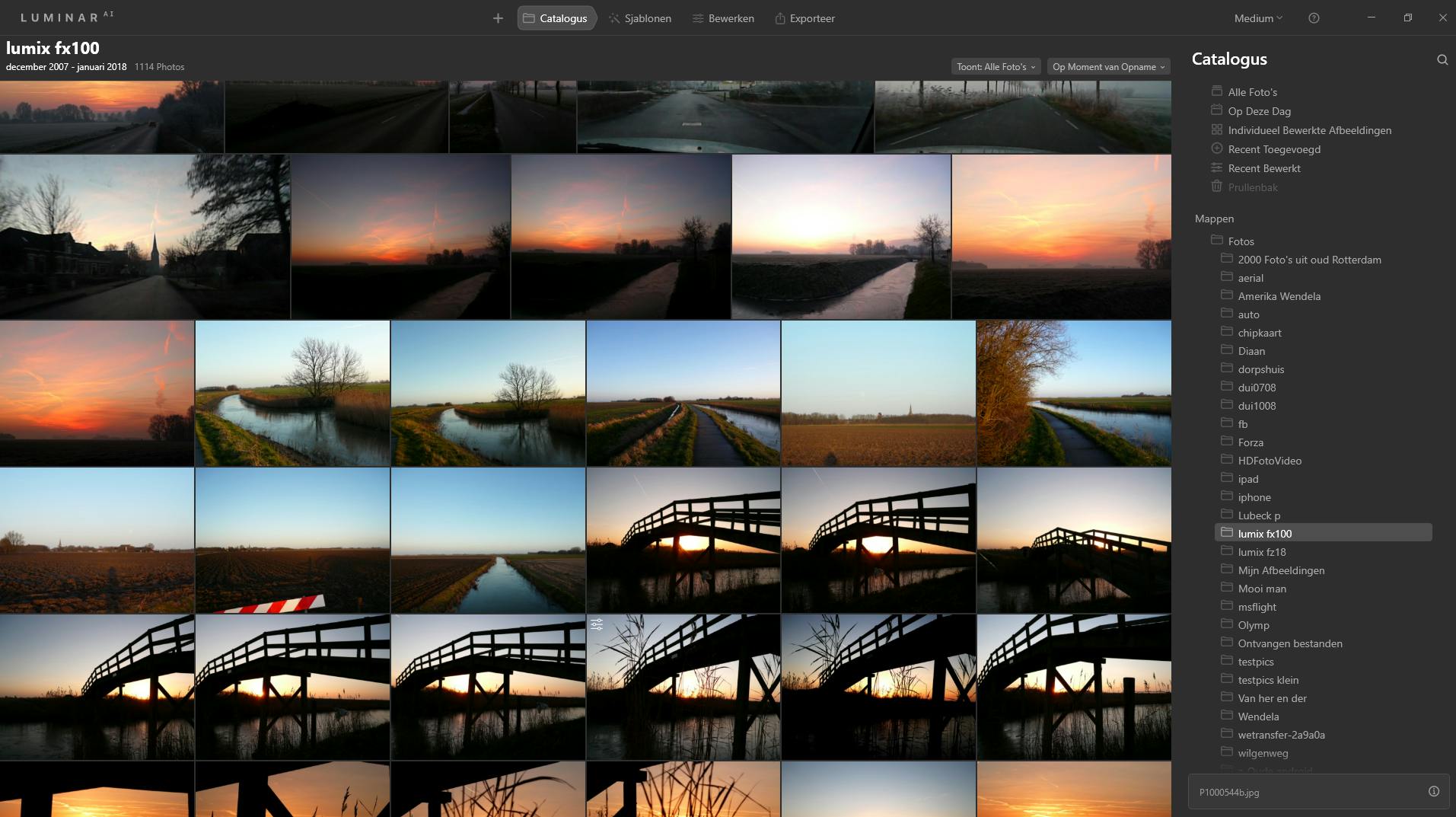Open Individueel Bewerkte Afbeeldingen
The width and height of the screenshot is (1456, 817).
click(x=1309, y=130)
